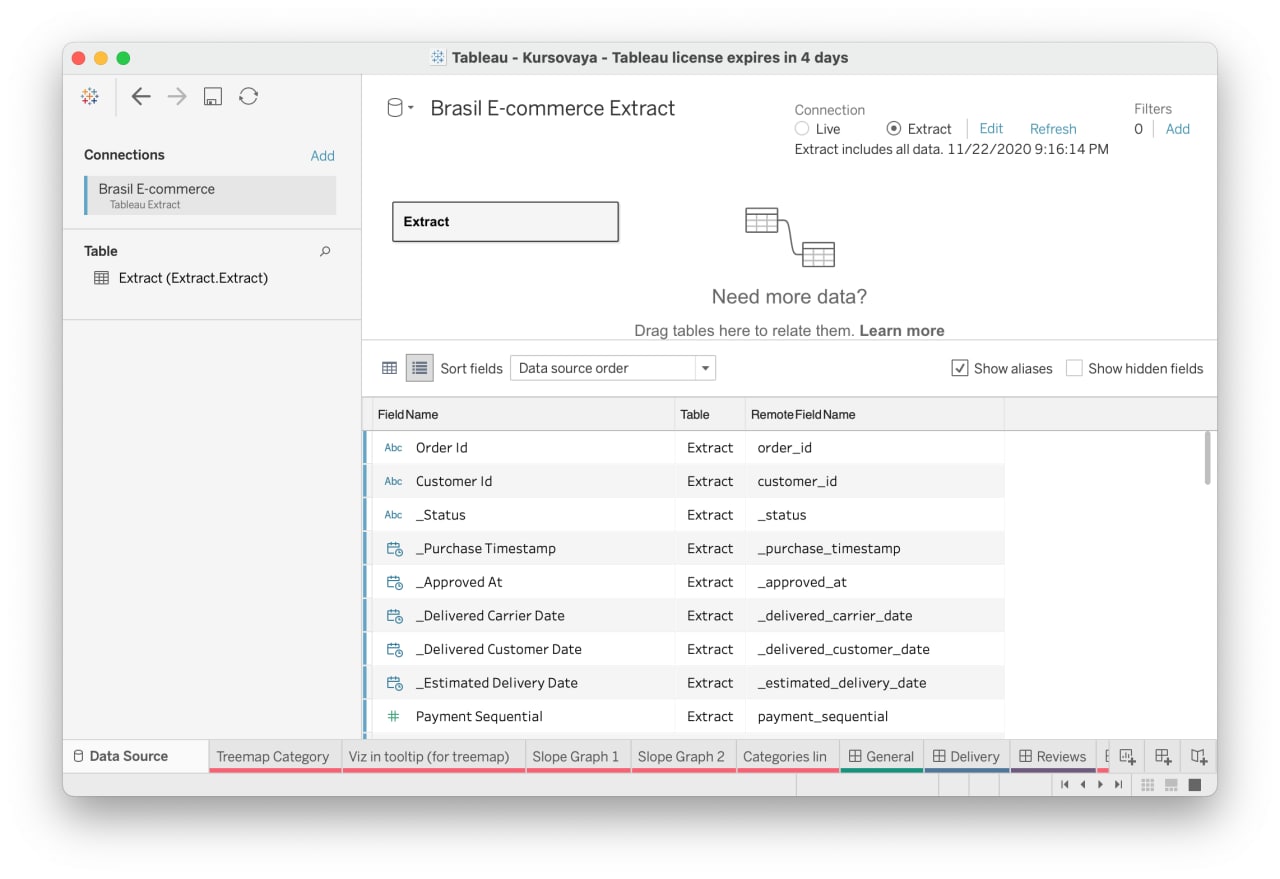
Task: Click the Brasil E-commerce Extract title
Action: pyautogui.click(x=553, y=108)
